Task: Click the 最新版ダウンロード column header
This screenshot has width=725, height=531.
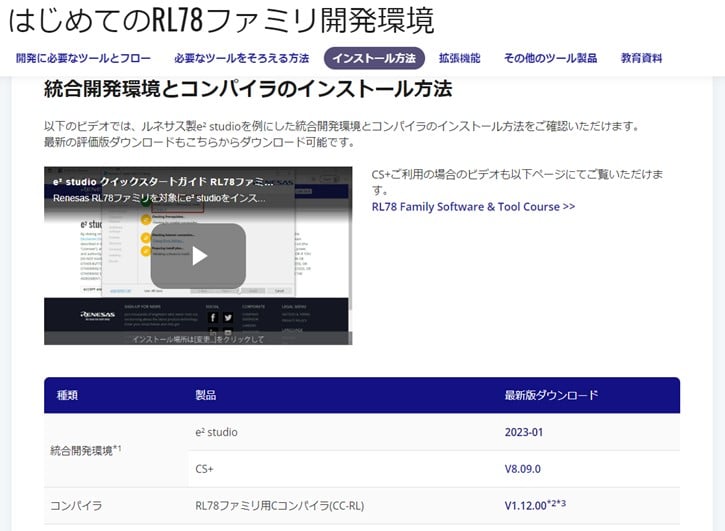Action: click(551, 395)
